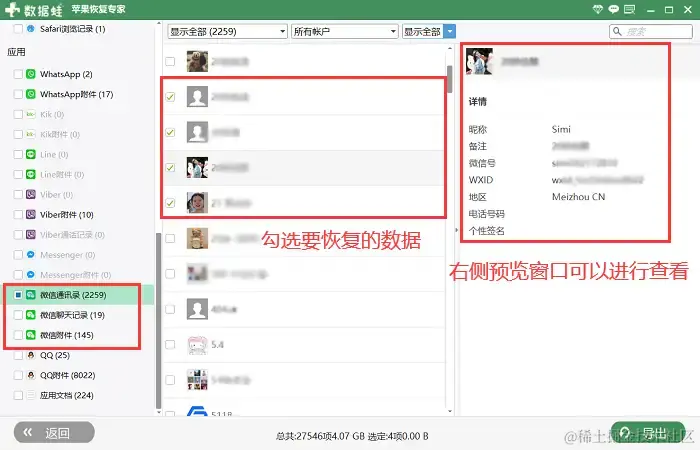Viewport: 700px width, 450px height.
Task: Click contact list scrollbar up arrow
Action: click(450, 49)
